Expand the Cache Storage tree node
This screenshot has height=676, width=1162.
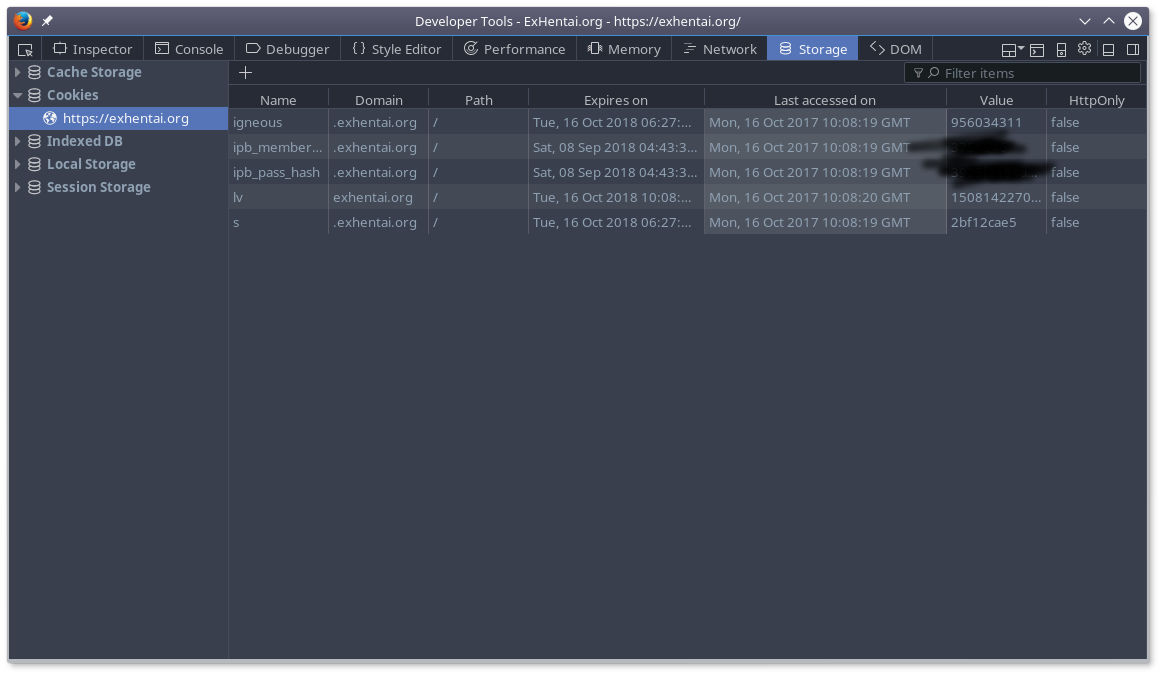(x=18, y=72)
